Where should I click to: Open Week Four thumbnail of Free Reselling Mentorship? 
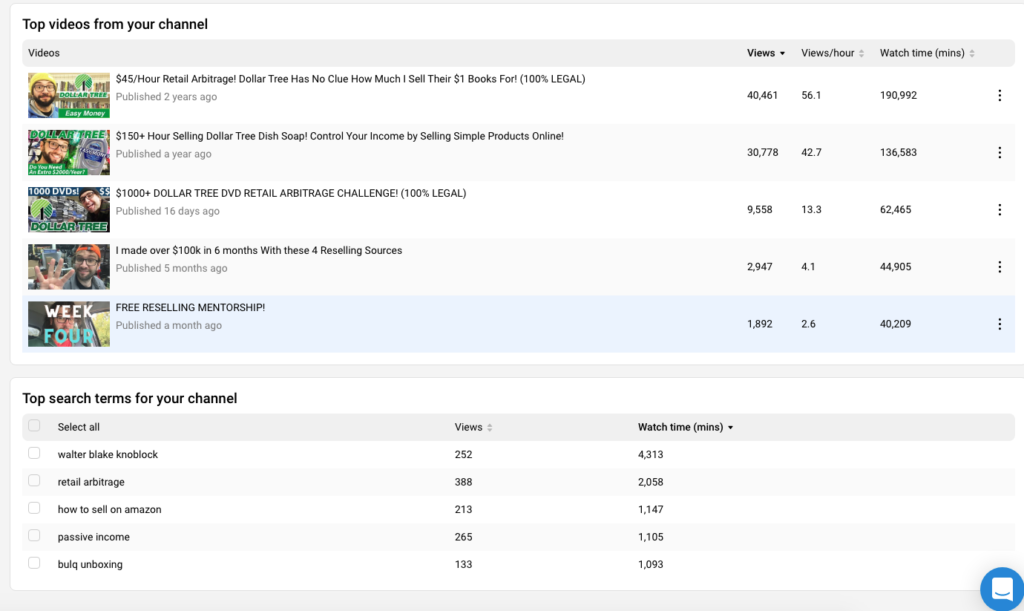[x=69, y=324]
